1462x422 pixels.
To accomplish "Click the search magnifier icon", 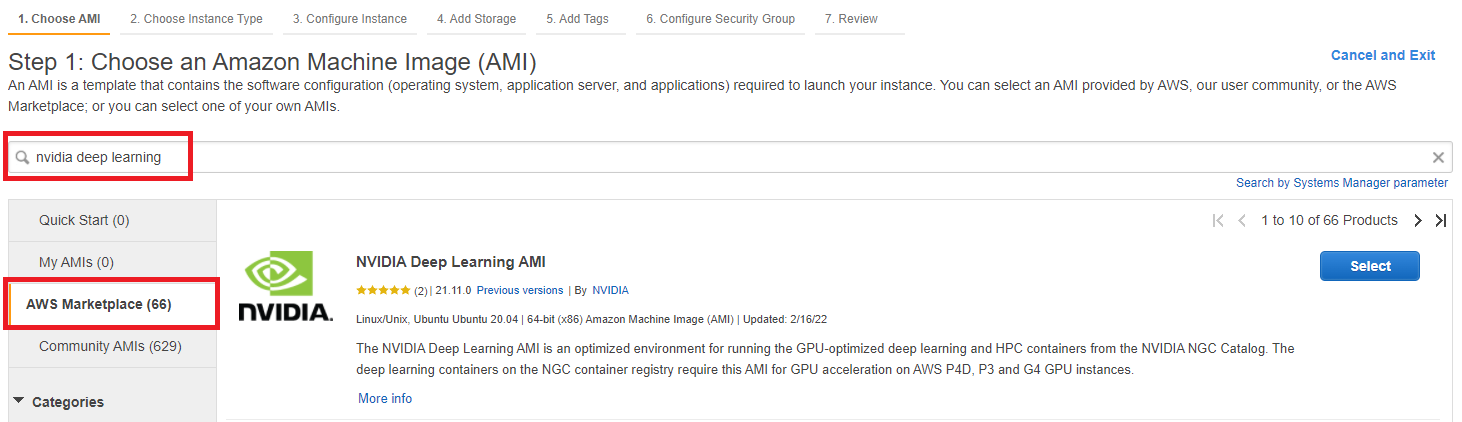I will click(x=22, y=158).
